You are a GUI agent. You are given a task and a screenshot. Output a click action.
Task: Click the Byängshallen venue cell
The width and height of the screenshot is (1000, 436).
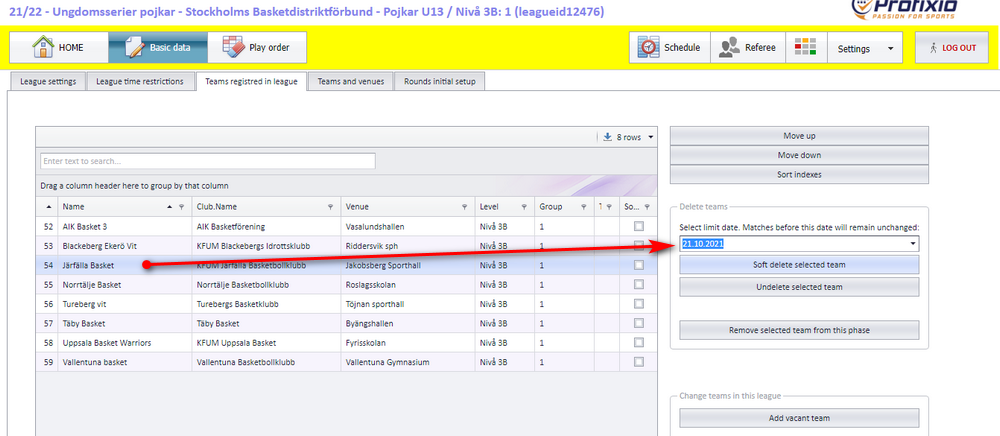coord(408,323)
